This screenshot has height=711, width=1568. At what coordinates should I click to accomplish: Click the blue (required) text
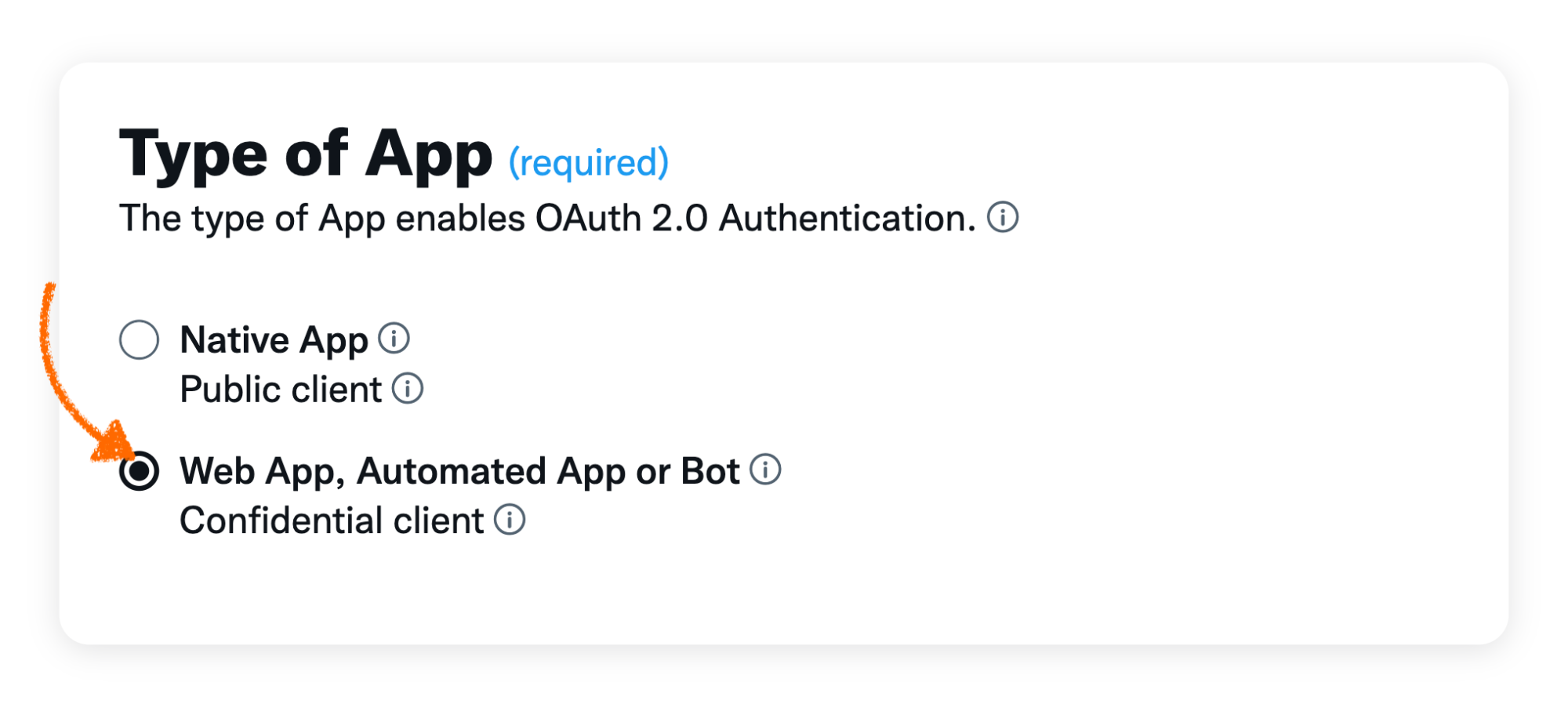pos(589,163)
